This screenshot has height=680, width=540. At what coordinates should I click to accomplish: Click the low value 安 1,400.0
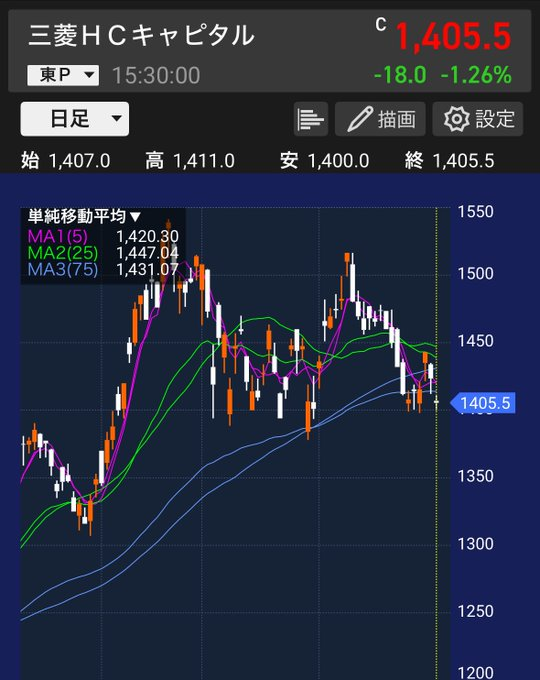pos(324,161)
